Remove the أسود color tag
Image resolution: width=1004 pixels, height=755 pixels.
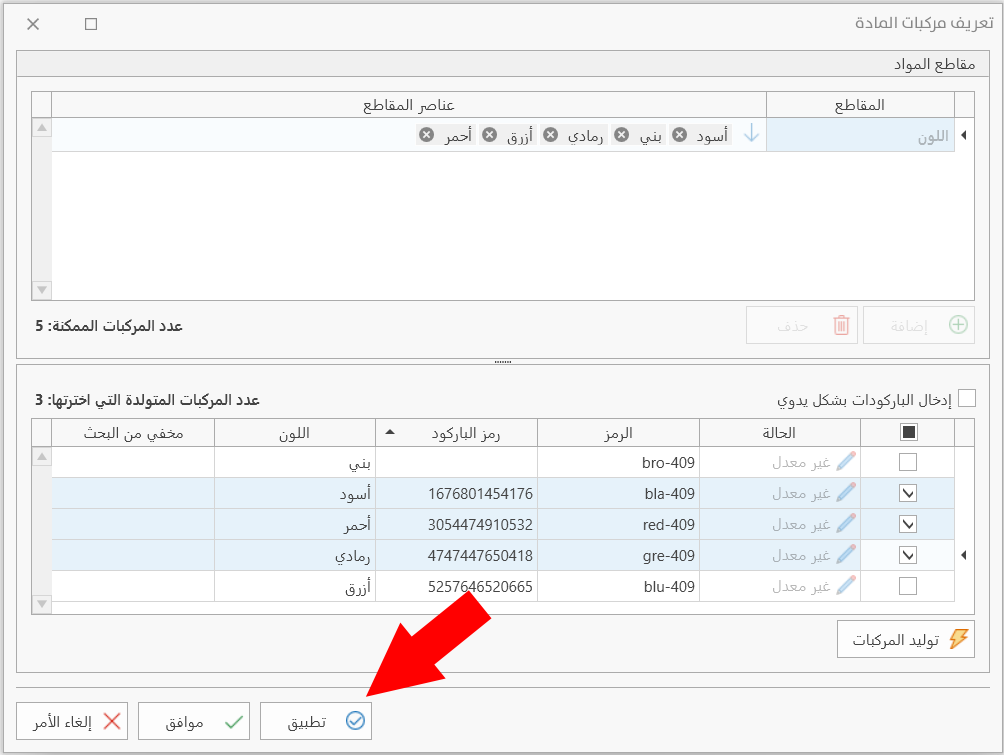click(x=679, y=135)
